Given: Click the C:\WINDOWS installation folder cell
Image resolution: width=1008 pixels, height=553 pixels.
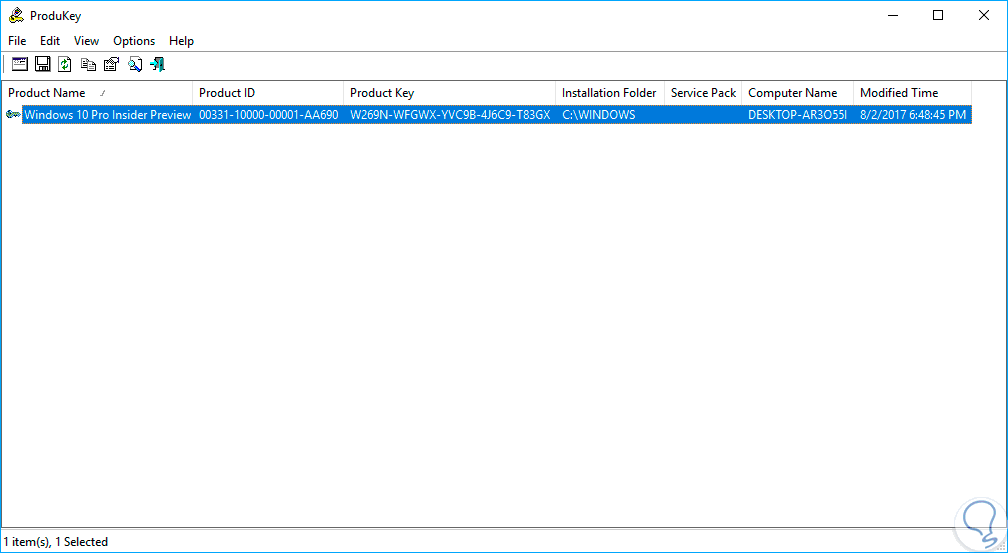Looking at the screenshot, I should coord(598,114).
